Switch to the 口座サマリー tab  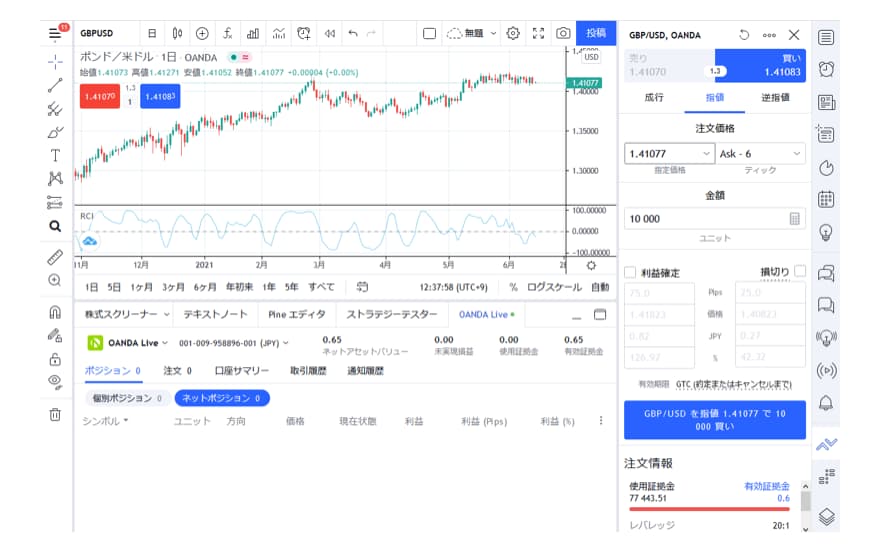click(x=242, y=370)
